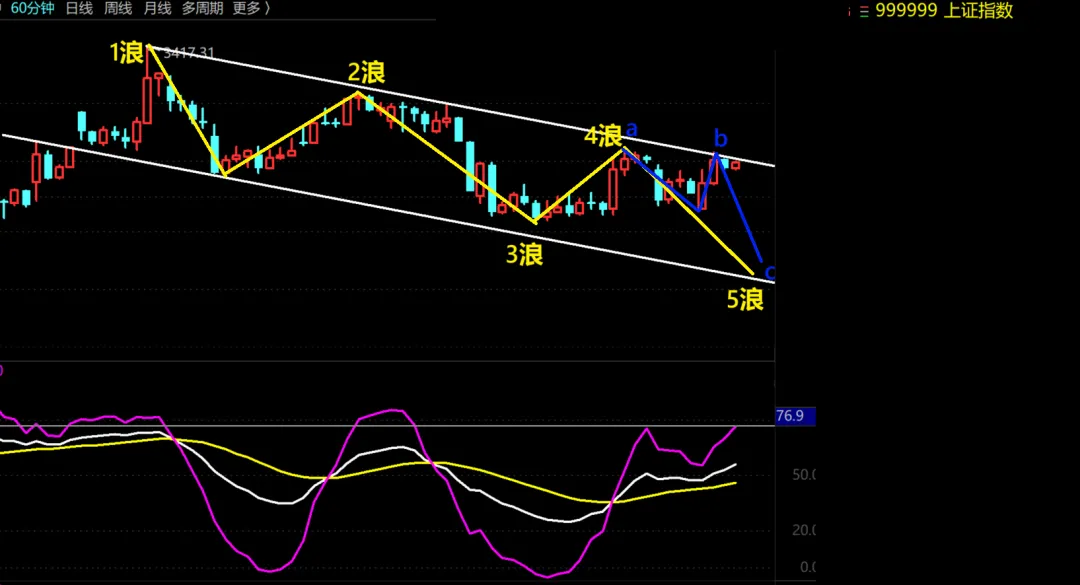Switch to the 60分钟 period tab
Screen dimensions: 1080x585
click(x=32, y=8)
